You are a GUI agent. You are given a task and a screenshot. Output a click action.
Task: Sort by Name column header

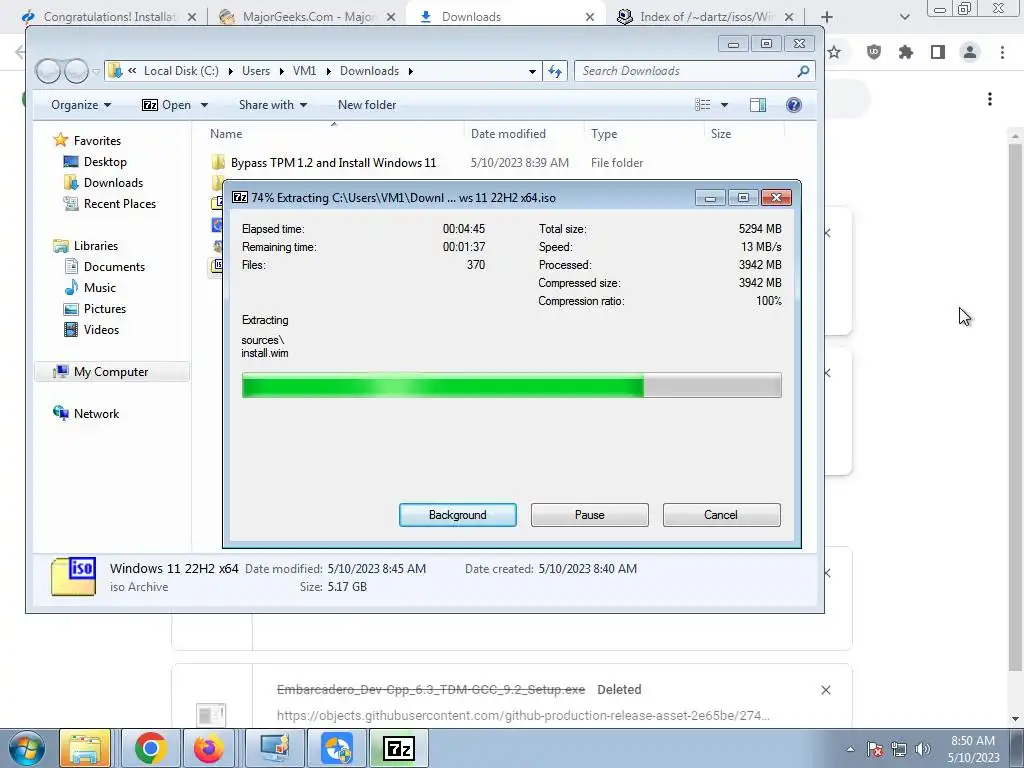(x=226, y=134)
